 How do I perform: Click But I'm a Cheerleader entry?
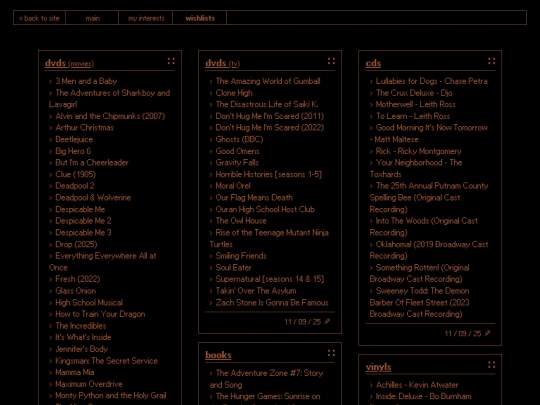pyautogui.click(x=92, y=163)
